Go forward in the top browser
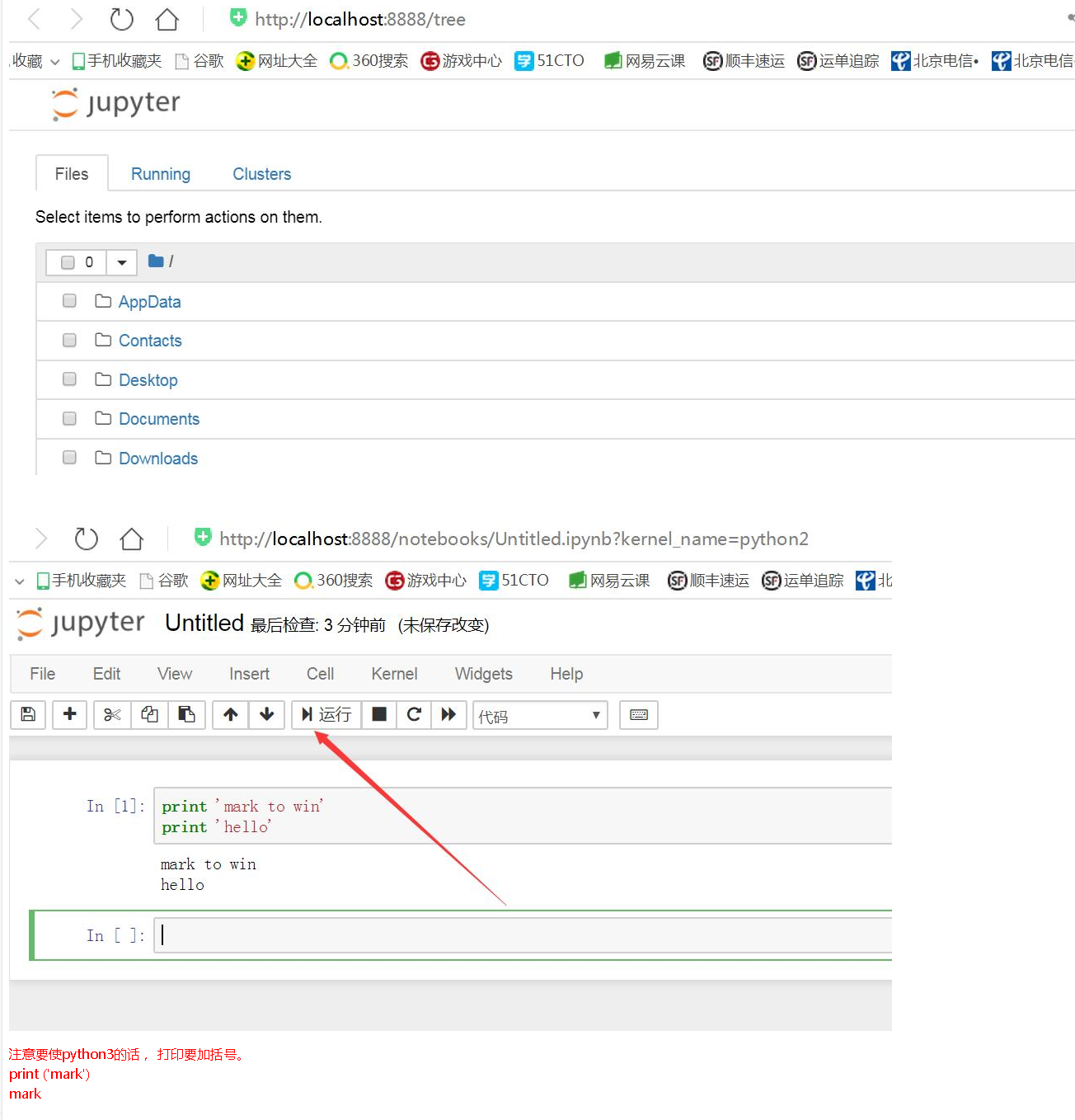Viewport: 1075px width, 1120px height. (76, 19)
